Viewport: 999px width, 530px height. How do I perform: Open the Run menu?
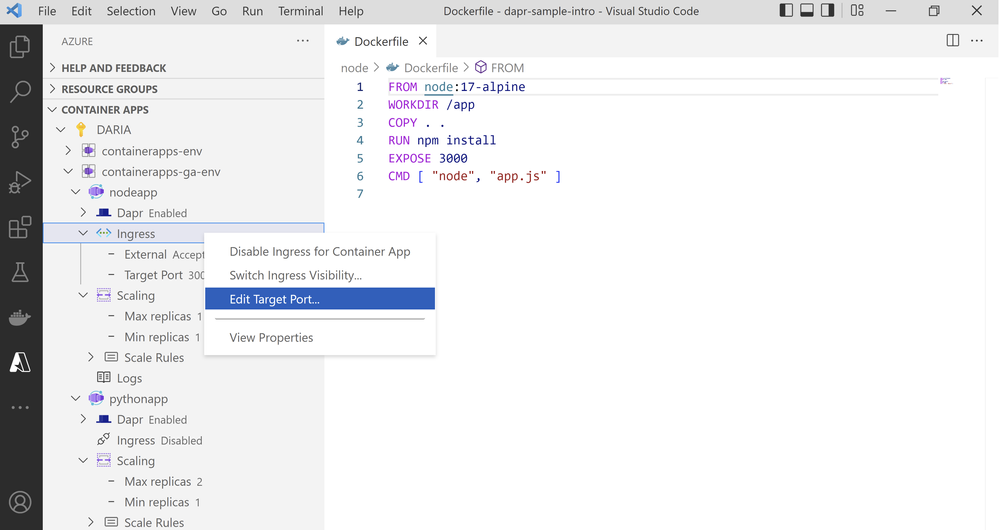(252, 11)
